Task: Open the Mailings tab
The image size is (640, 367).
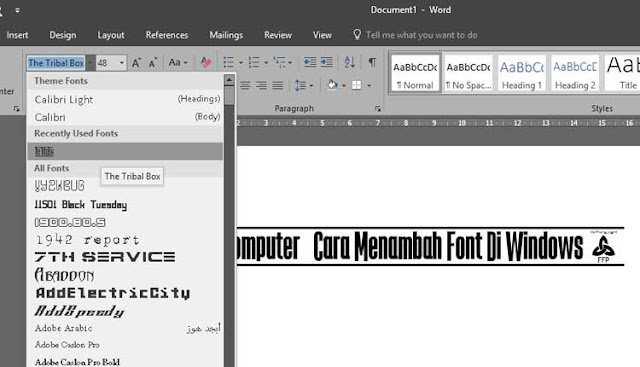Action: click(x=226, y=35)
